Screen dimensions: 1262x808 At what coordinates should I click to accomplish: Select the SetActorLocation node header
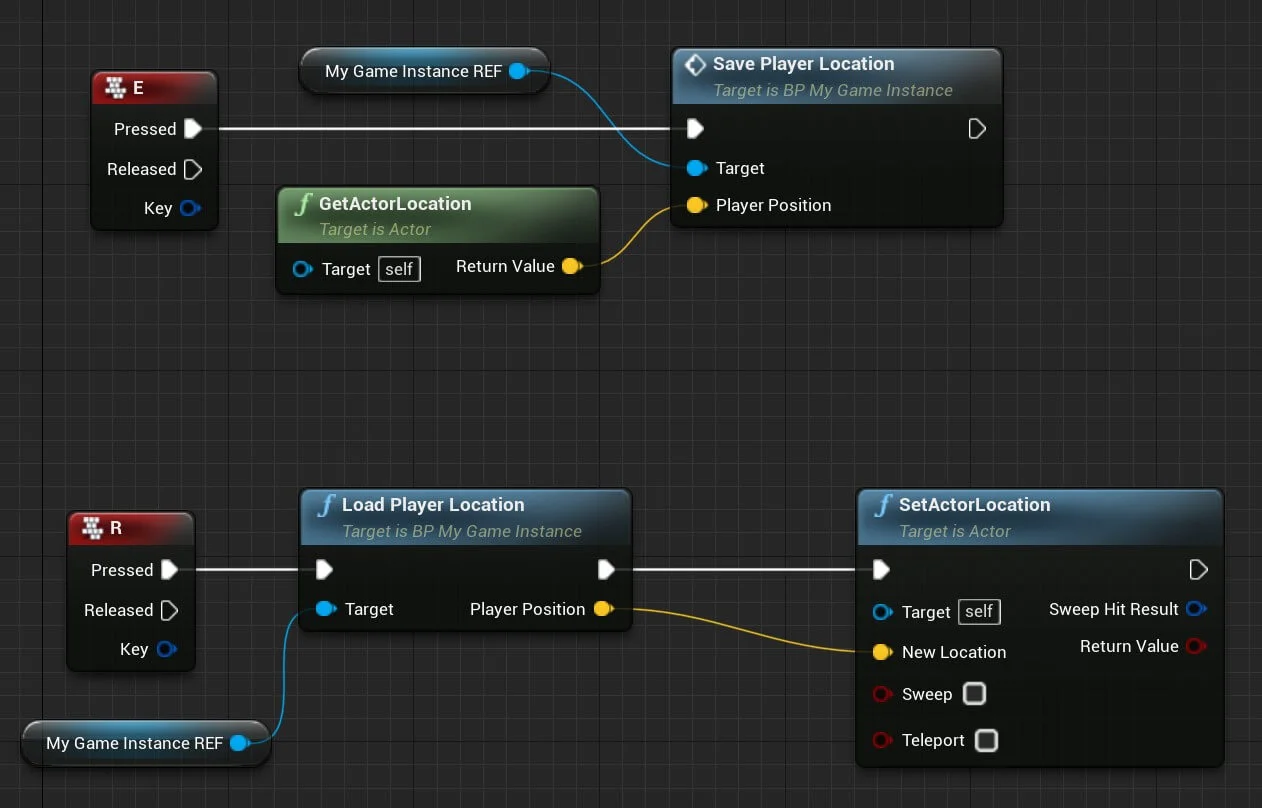click(1040, 517)
